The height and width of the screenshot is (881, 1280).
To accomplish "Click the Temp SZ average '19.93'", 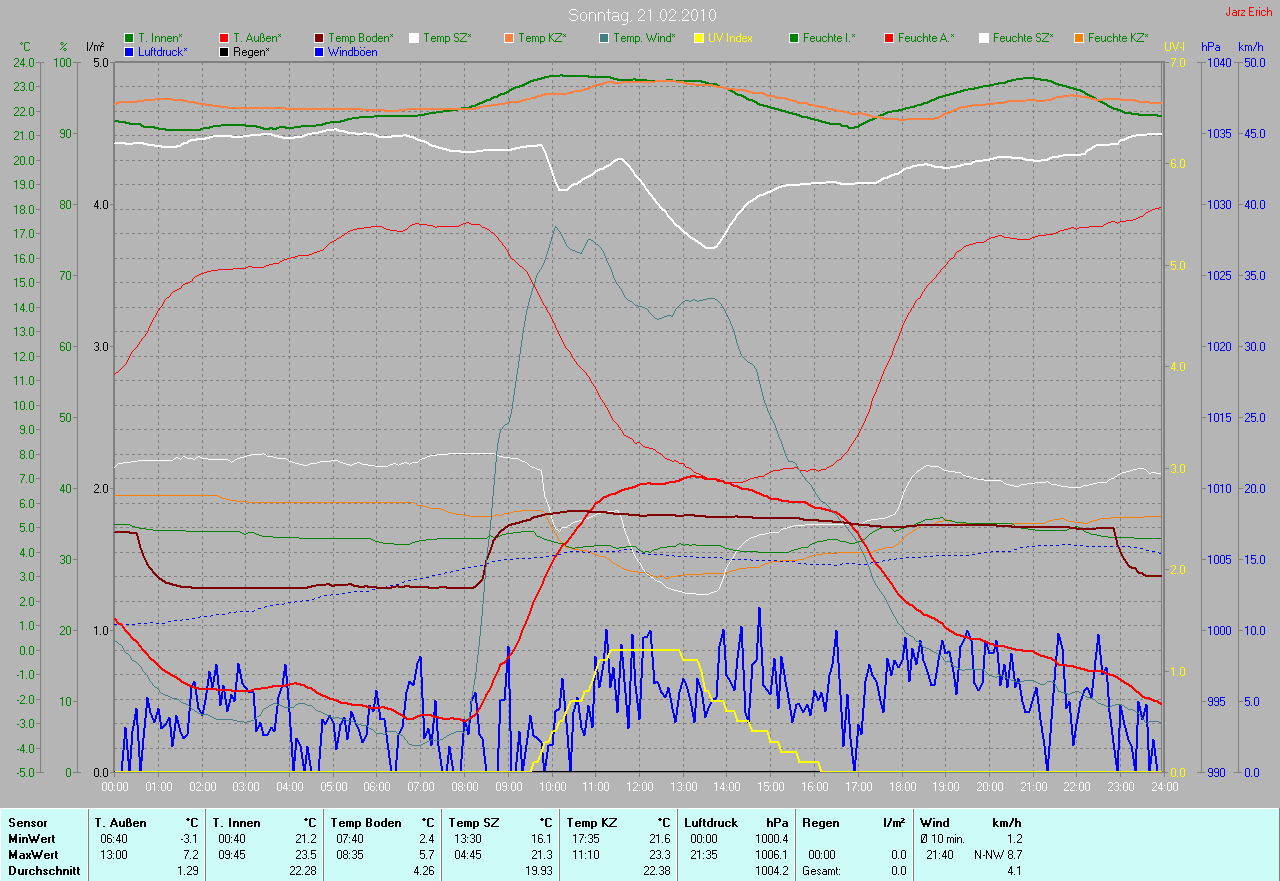I will point(537,871).
